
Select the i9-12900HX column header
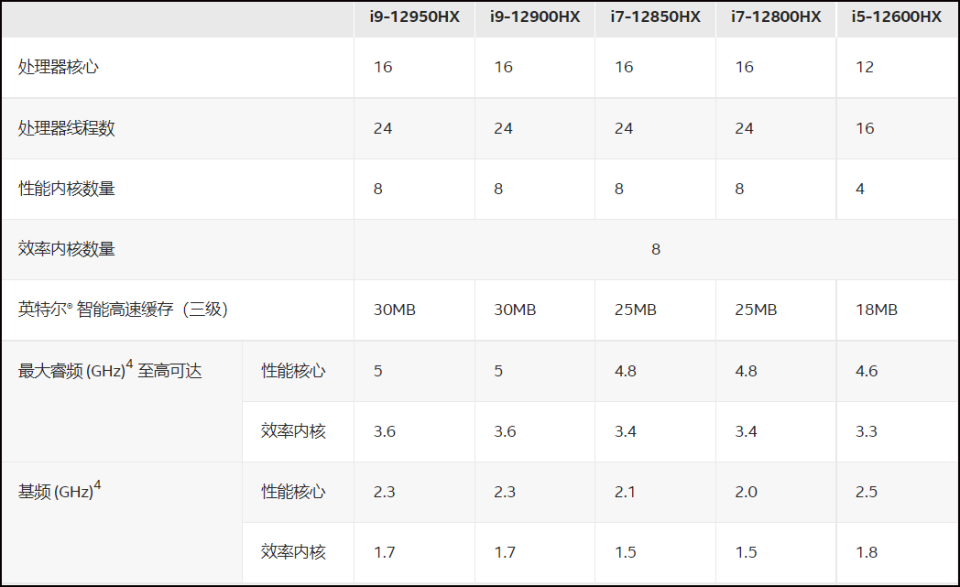click(535, 17)
